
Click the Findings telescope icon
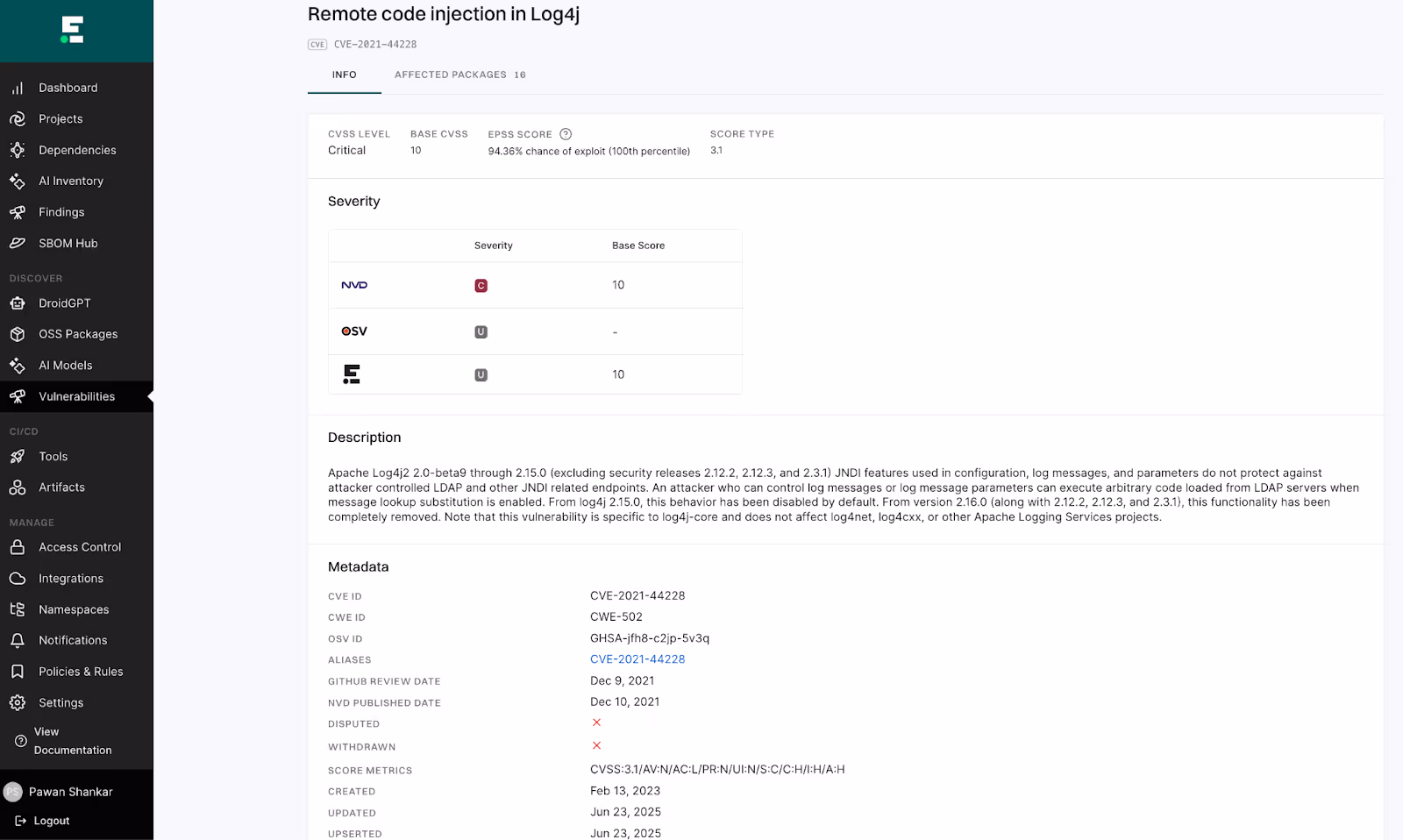click(18, 212)
